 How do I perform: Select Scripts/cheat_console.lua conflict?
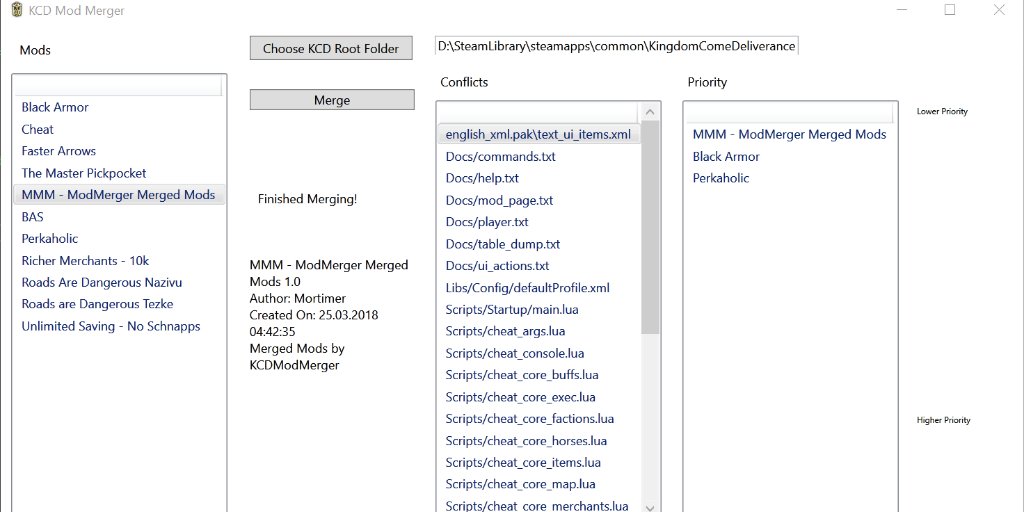click(x=539, y=353)
